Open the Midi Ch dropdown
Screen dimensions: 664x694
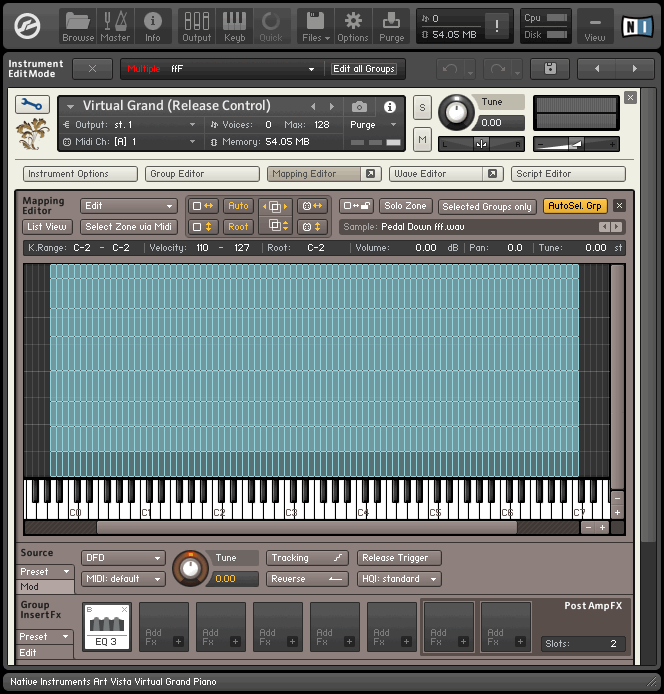130,142
